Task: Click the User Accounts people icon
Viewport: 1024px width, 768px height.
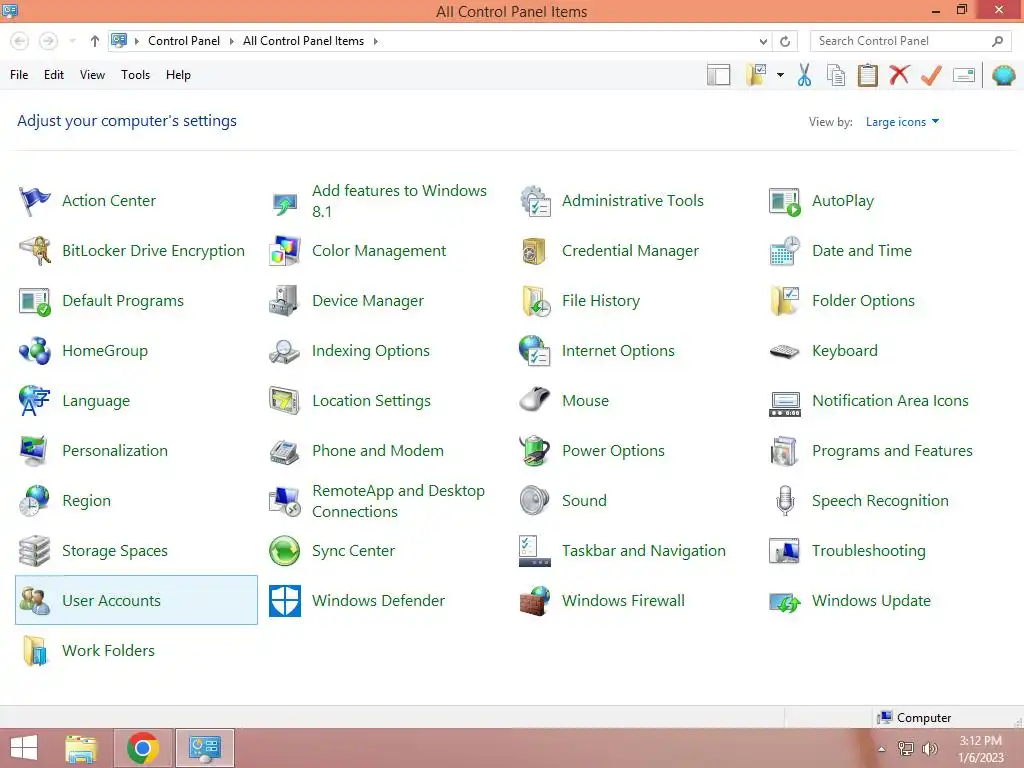Action: click(35, 601)
